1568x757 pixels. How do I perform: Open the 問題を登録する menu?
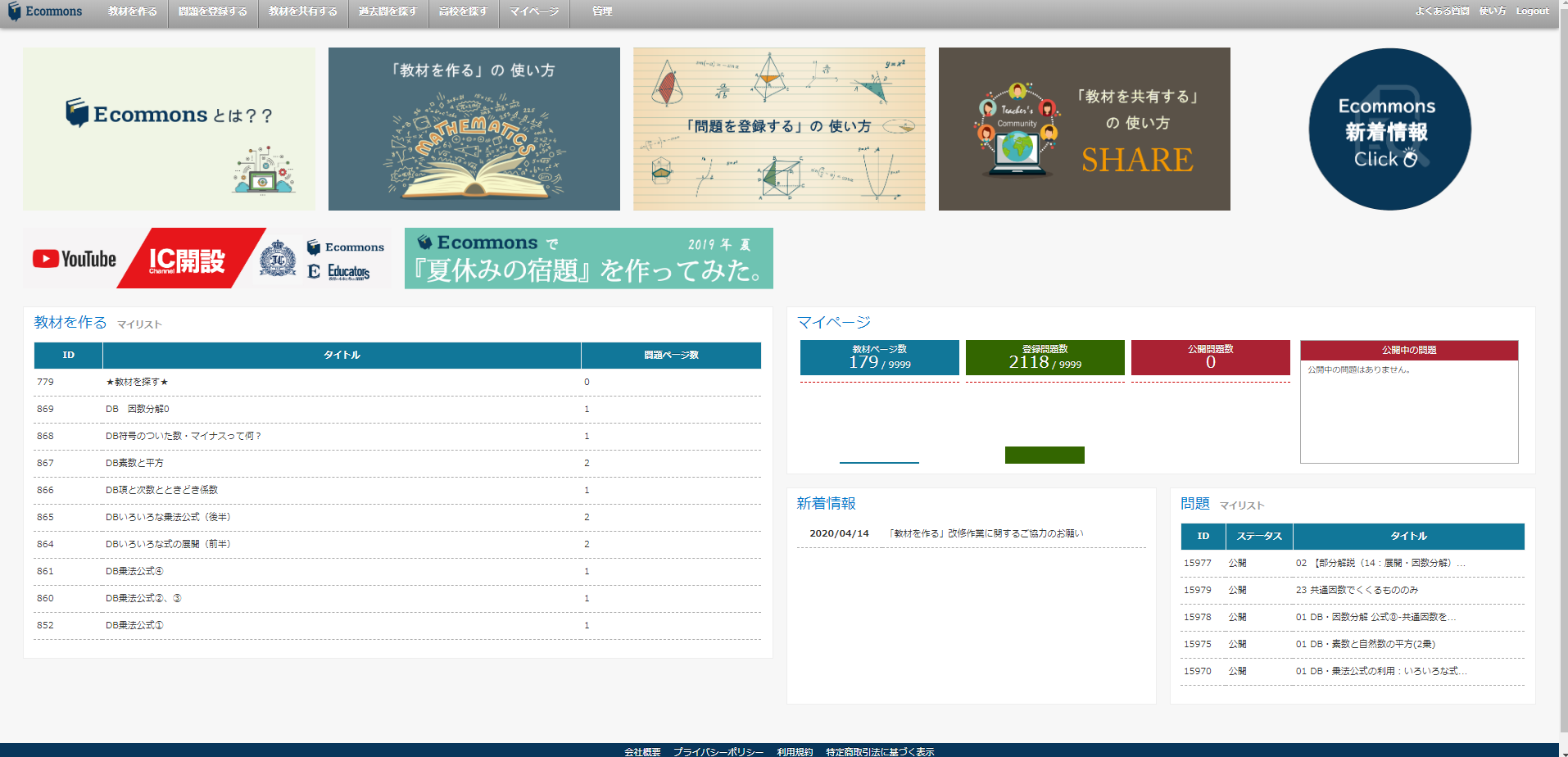pyautogui.click(x=213, y=11)
